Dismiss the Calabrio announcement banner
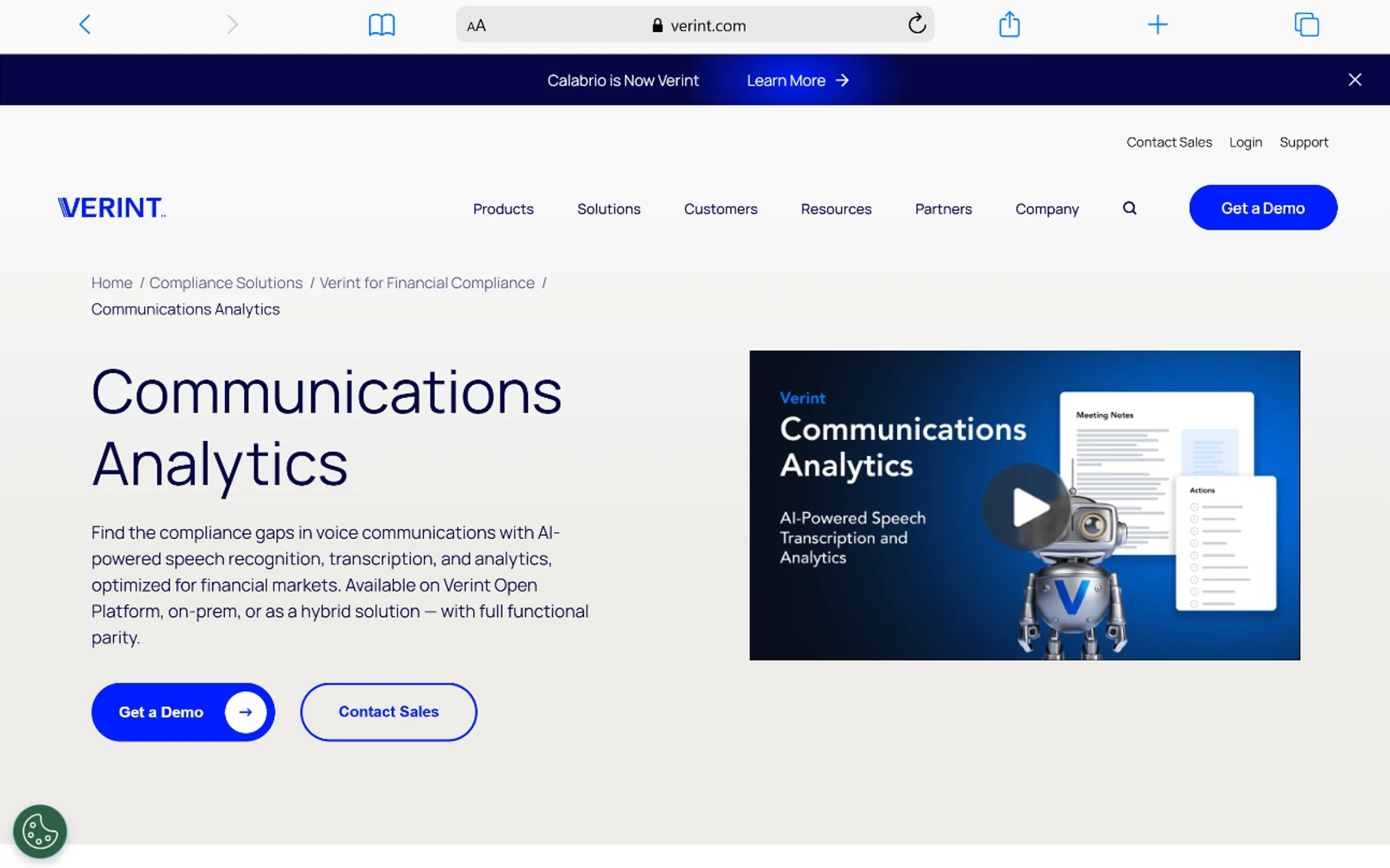The height and width of the screenshot is (868, 1390). (x=1355, y=80)
